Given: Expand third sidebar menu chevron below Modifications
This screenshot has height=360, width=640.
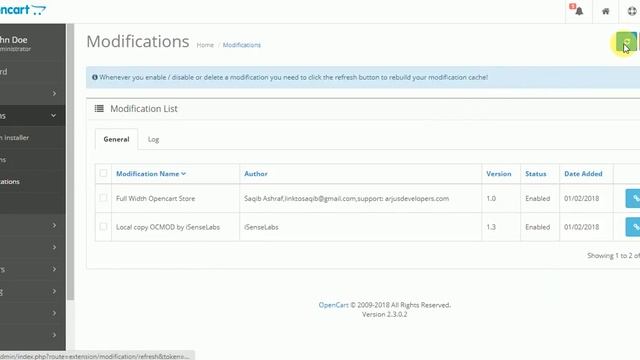Looking at the screenshot, I should tap(54, 269).
